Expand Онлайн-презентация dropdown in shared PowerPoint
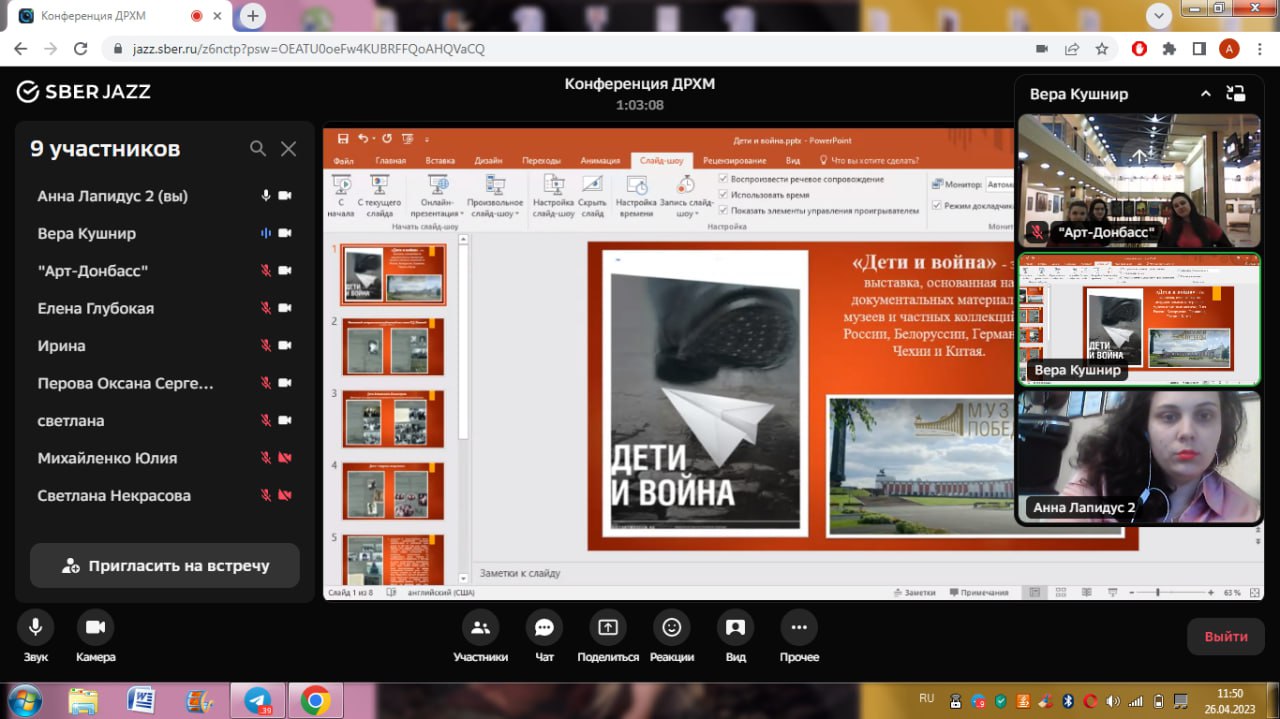Image resolution: width=1280 pixels, height=719 pixels. coord(437,196)
